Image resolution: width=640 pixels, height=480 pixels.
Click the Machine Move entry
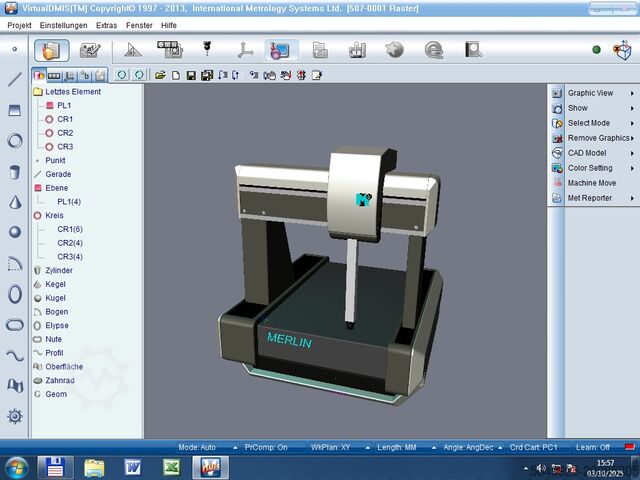coord(592,183)
